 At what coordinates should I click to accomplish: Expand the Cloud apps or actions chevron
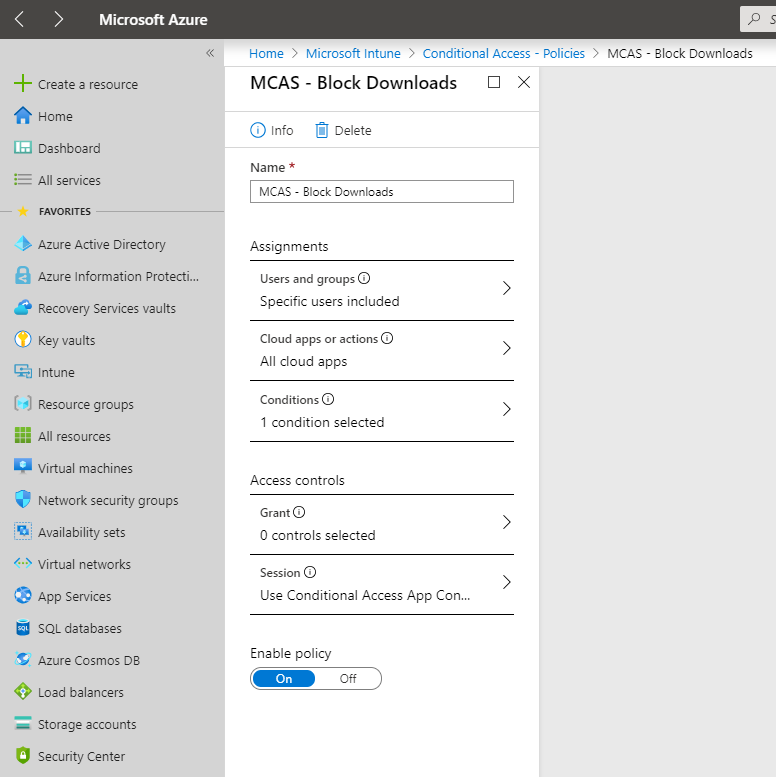coord(506,348)
